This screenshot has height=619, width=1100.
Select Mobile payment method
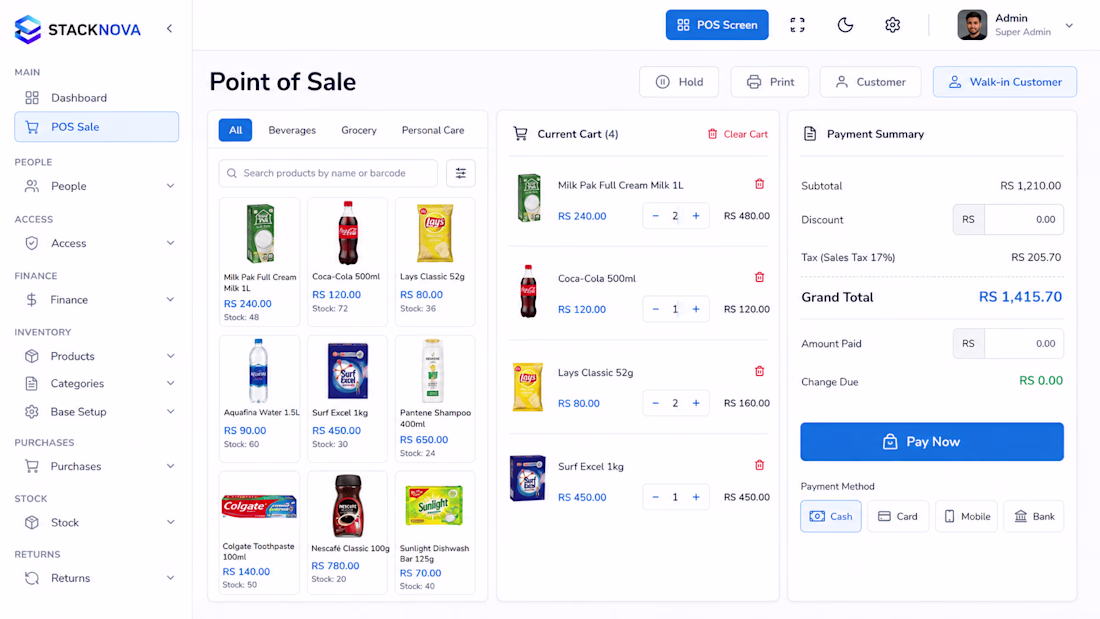(x=966, y=517)
